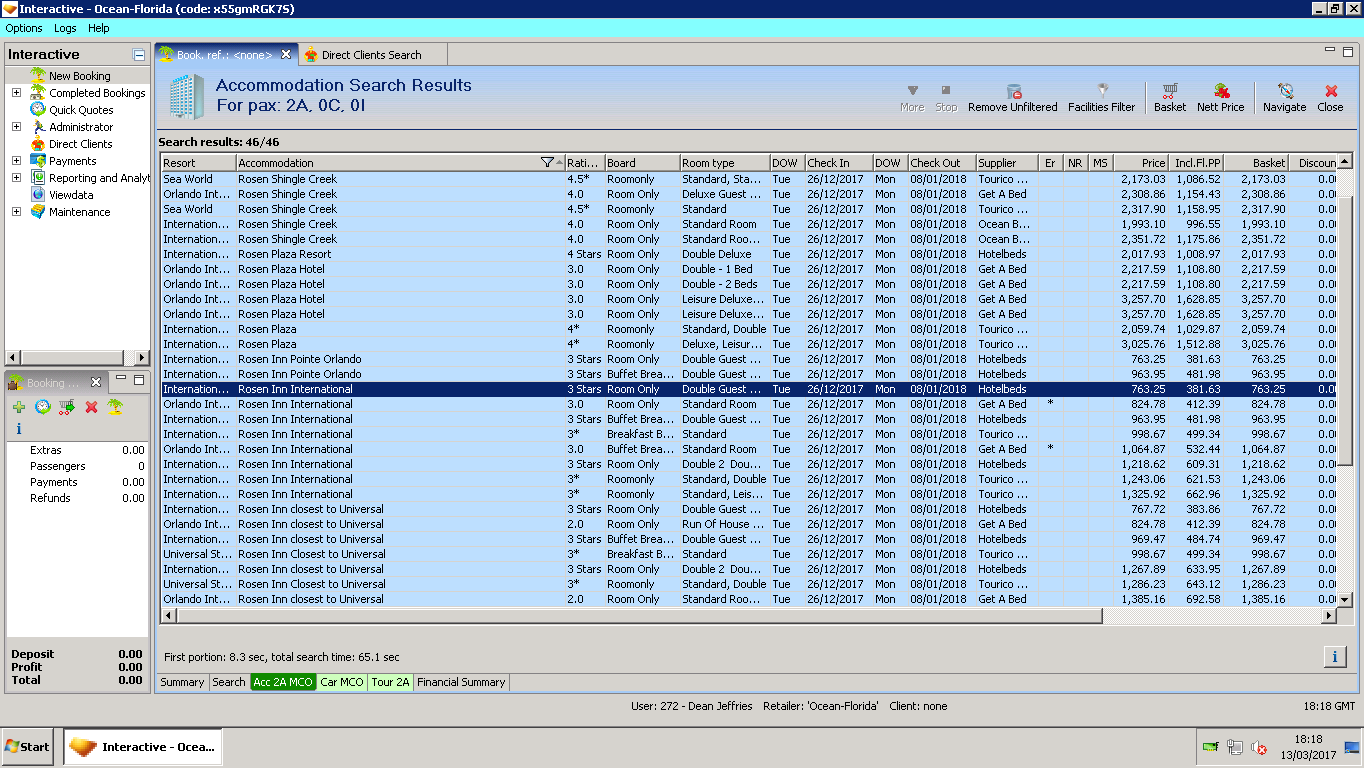Click the Nett Price icon
This screenshot has height=768, width=1364.
tap(1221, 91)
